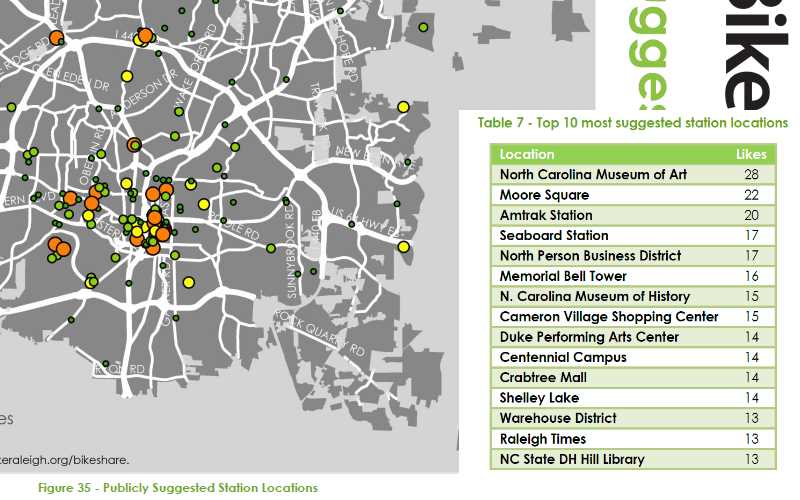Select 'Seaboard Station' in the locations table
The width and height of the screenshot is (800, 500).
[x=554, y=235]
